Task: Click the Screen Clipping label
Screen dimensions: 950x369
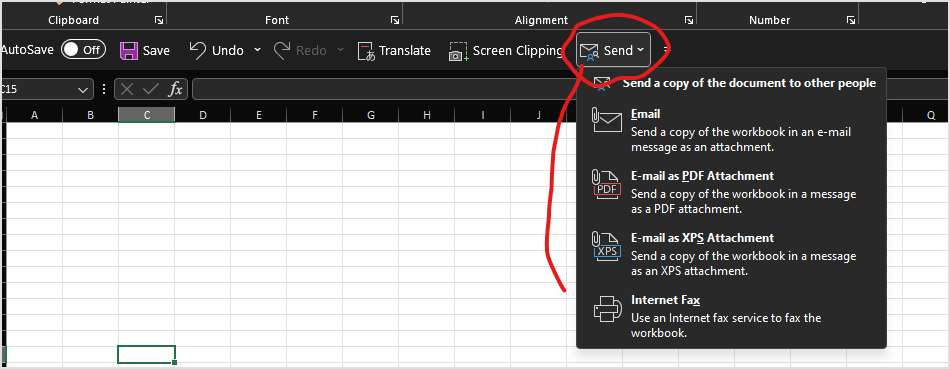Action: click(518, 51)
